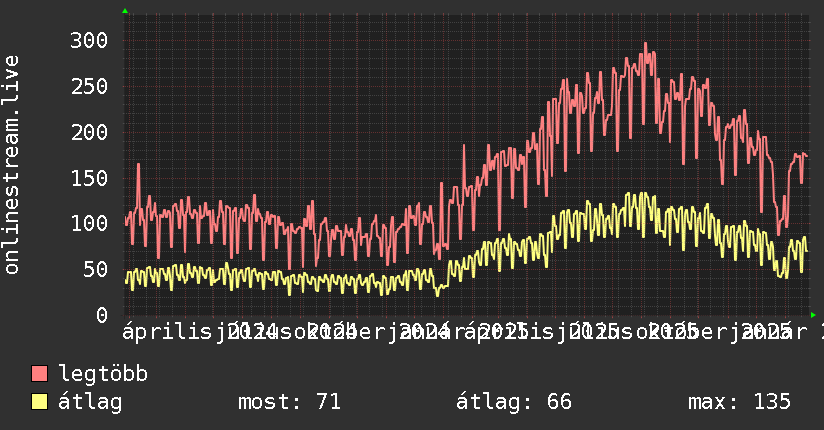This screenshot has width=824, height=430.
Task: Click the 150 y-axis label
Action: coord(89,178)
